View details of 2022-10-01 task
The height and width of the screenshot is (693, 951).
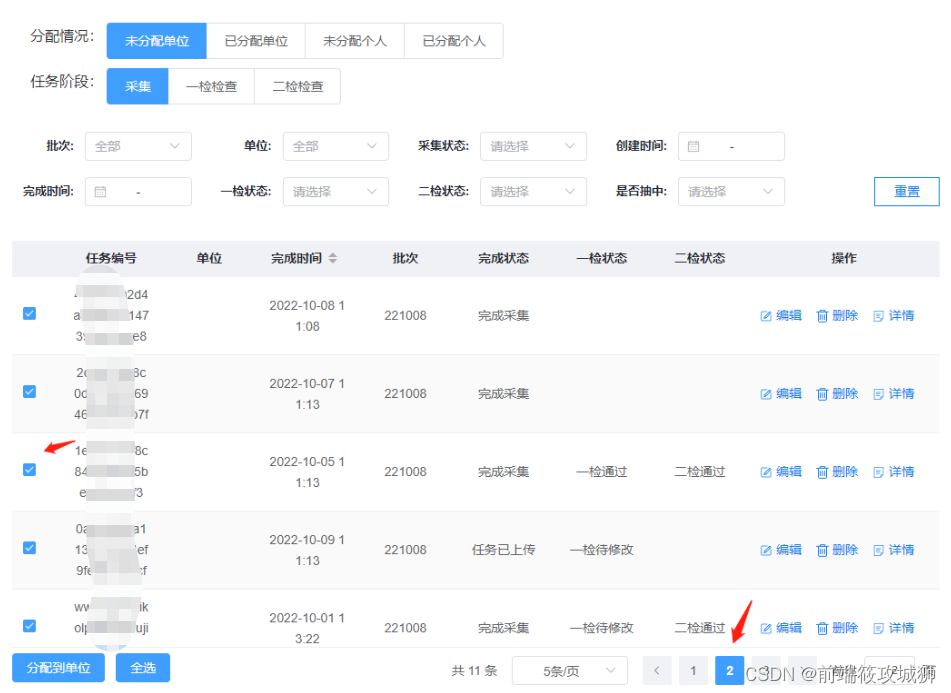893,628
